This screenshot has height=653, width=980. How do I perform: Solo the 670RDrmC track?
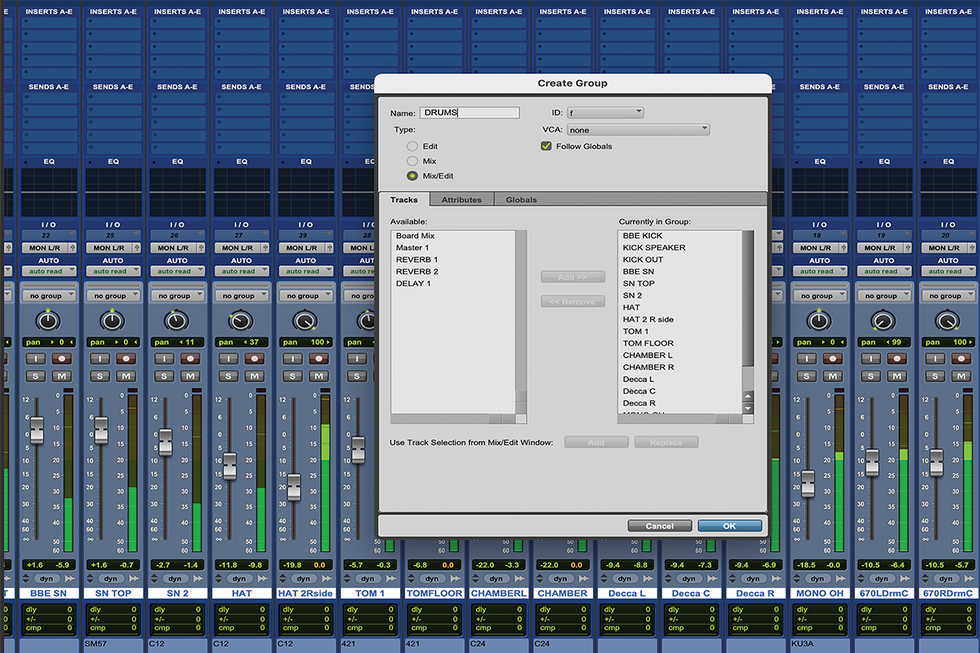click(936, 376)
